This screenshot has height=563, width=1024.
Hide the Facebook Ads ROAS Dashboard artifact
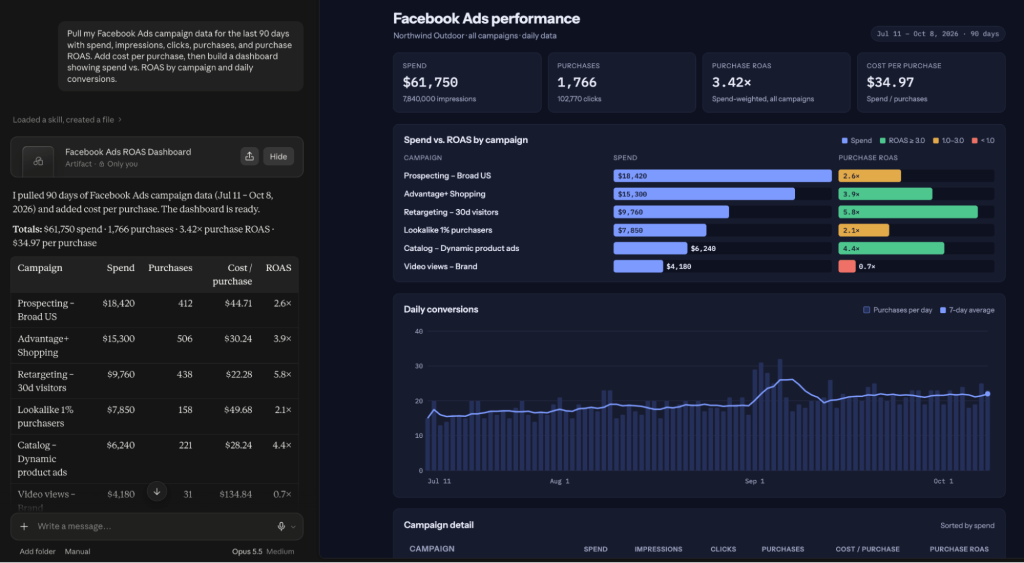tap(278, 157)
